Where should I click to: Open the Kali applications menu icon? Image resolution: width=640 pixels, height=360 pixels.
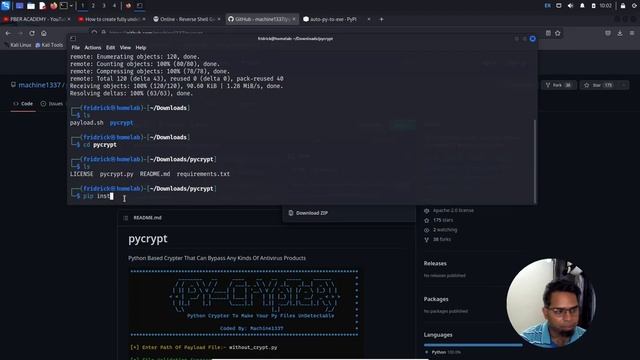tap(5, 6)
